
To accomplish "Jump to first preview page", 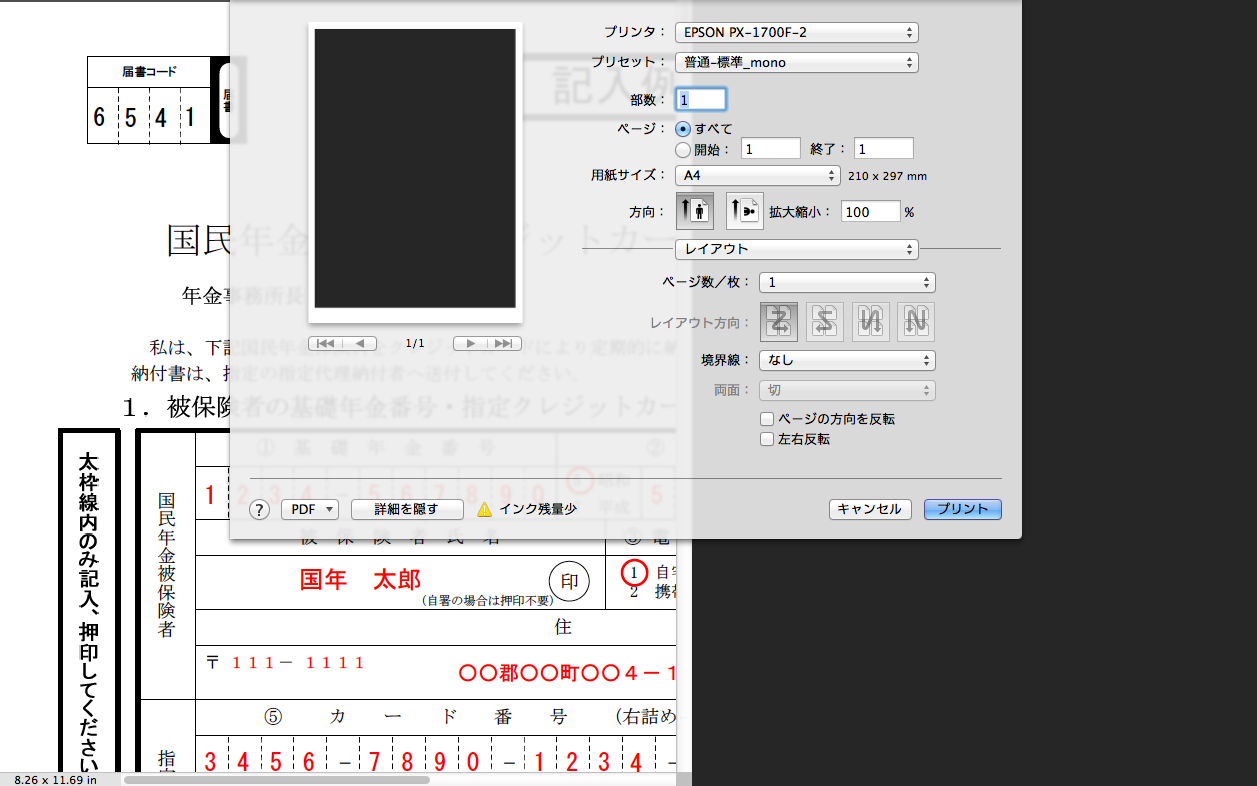I will coord(327,343).
